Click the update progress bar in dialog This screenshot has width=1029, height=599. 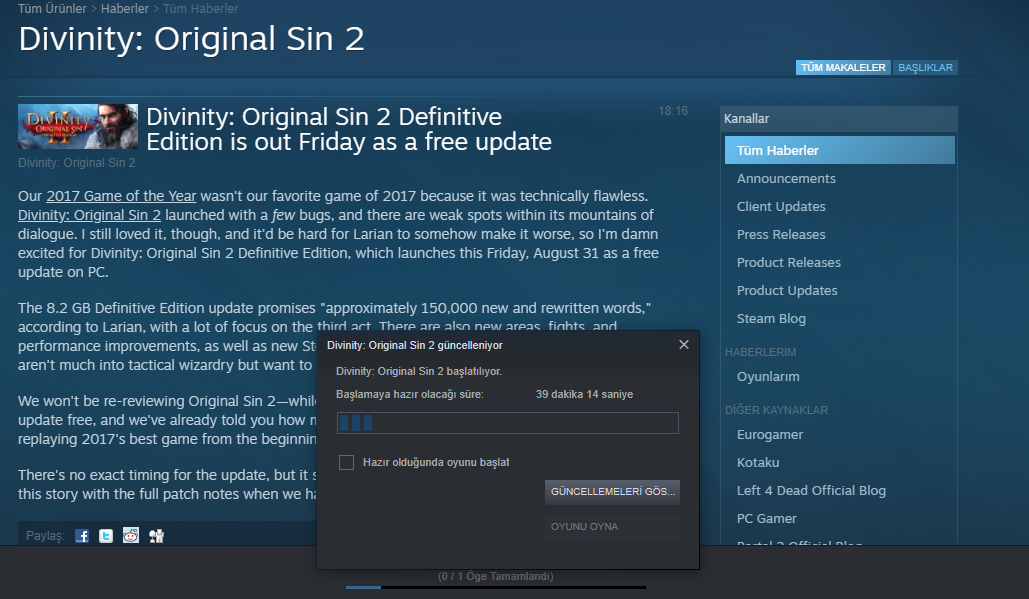tap(507, 423)
